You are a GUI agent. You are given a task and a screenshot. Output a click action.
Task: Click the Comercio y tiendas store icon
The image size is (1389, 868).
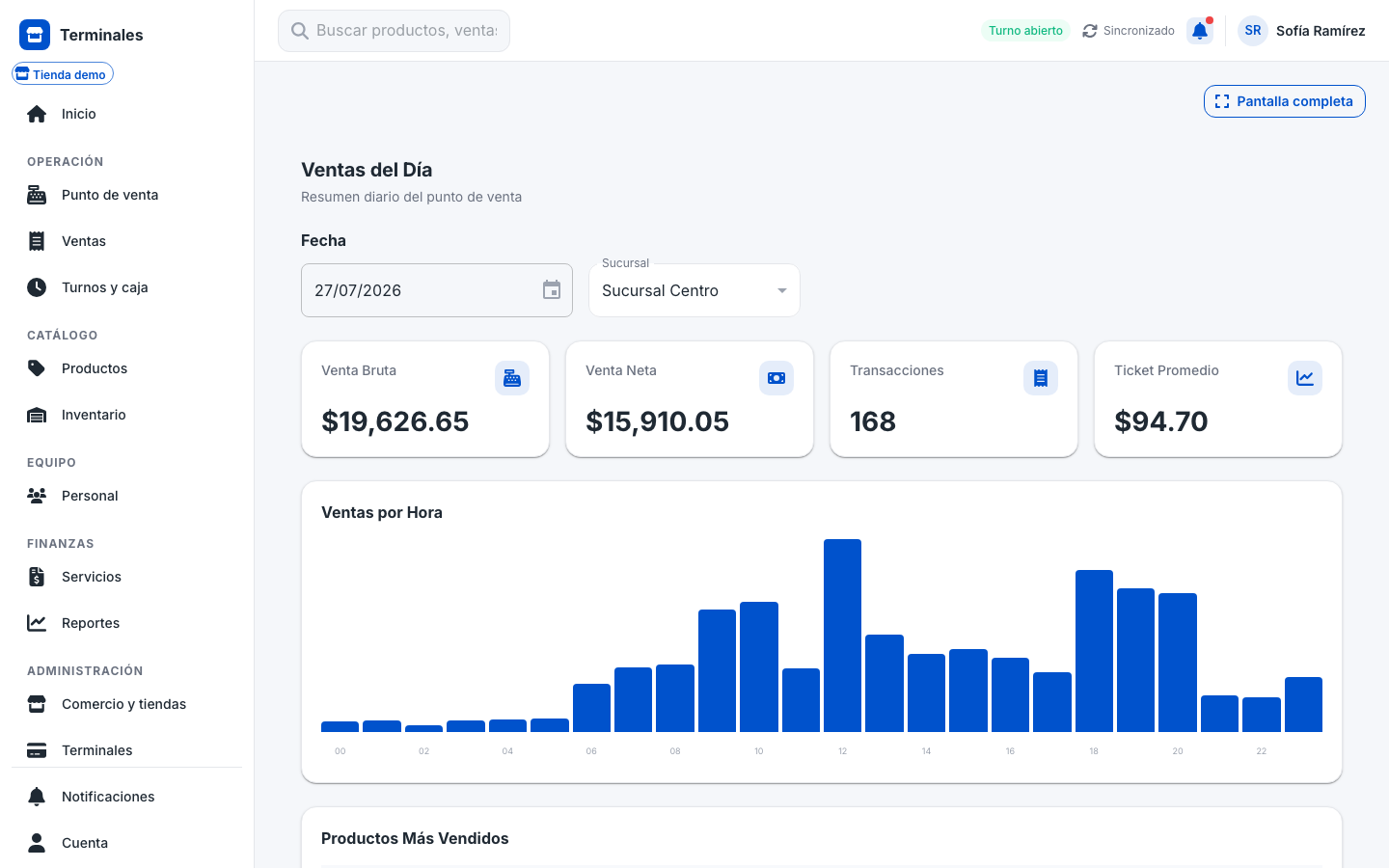[37, 704]
